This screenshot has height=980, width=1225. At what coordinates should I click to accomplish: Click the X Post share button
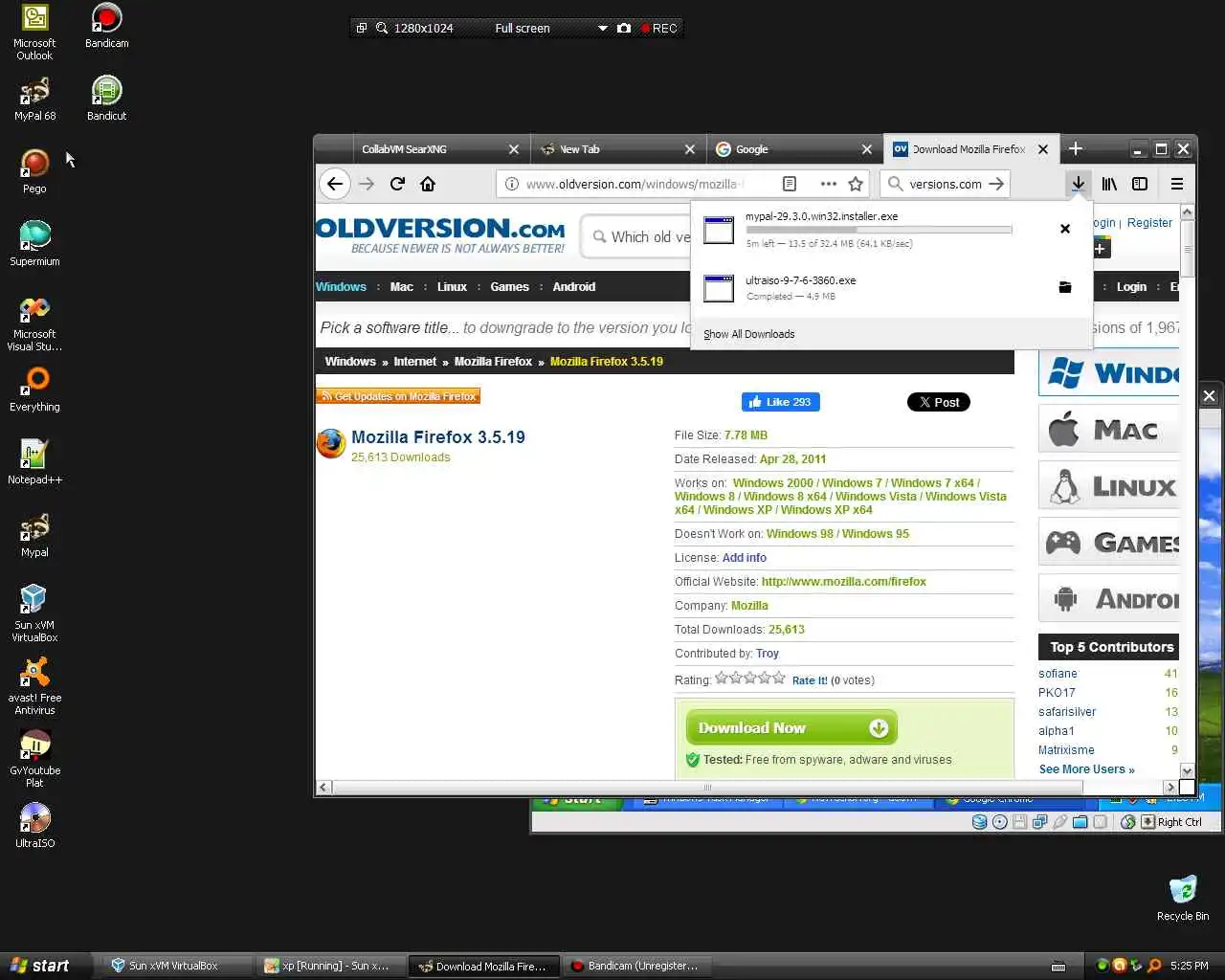click(938, 402)
